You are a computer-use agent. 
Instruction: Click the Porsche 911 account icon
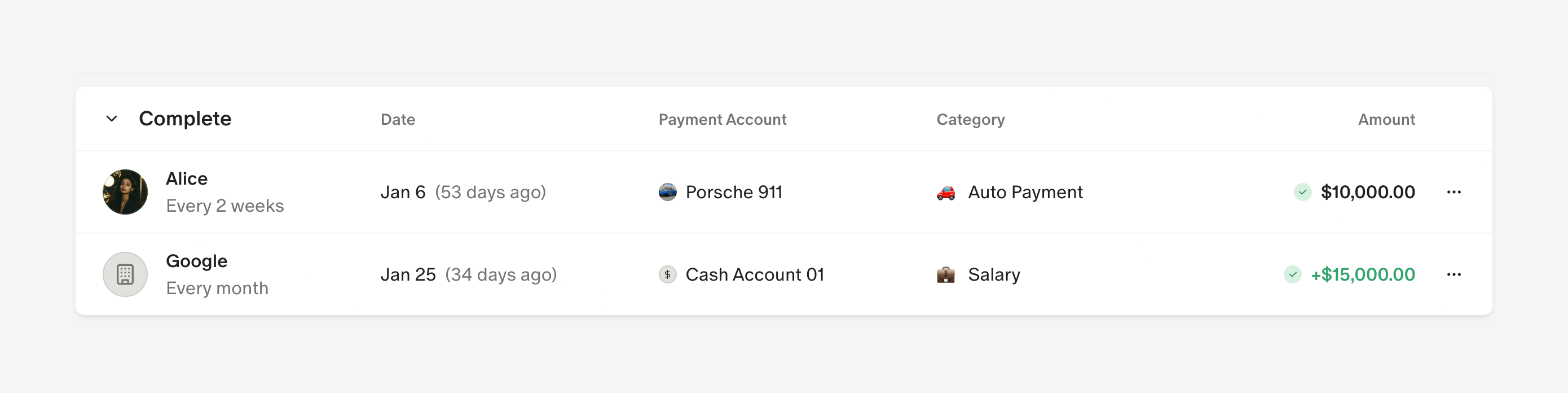668,192
